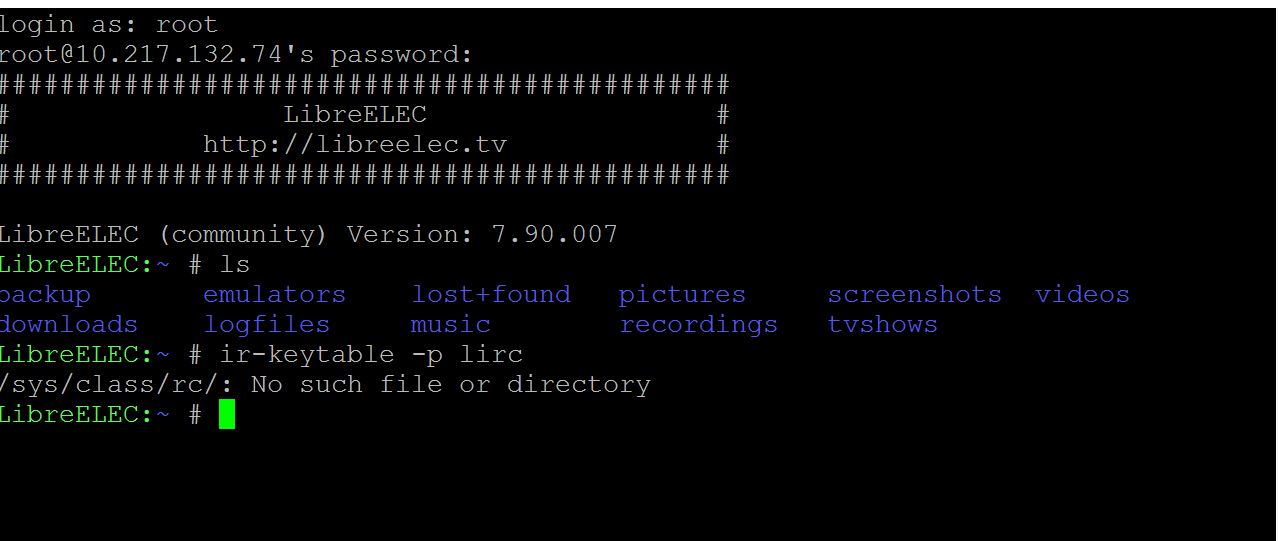
Task: Select the 'recordings' directory name
Action: 698,325
